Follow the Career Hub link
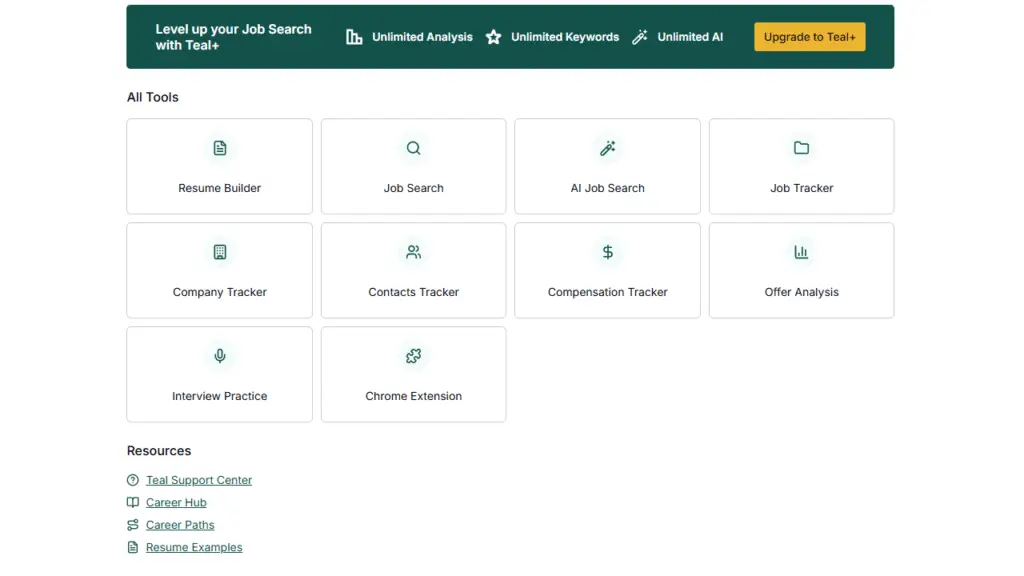Screen dimensions: 1024x576 pos(176,503)
